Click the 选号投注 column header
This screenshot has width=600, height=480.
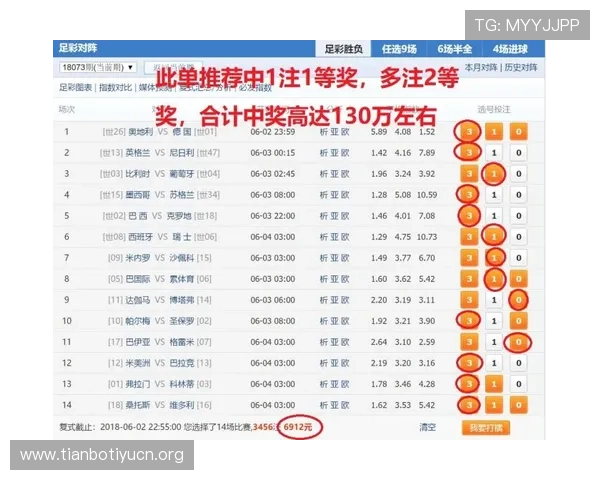[494, 109]
